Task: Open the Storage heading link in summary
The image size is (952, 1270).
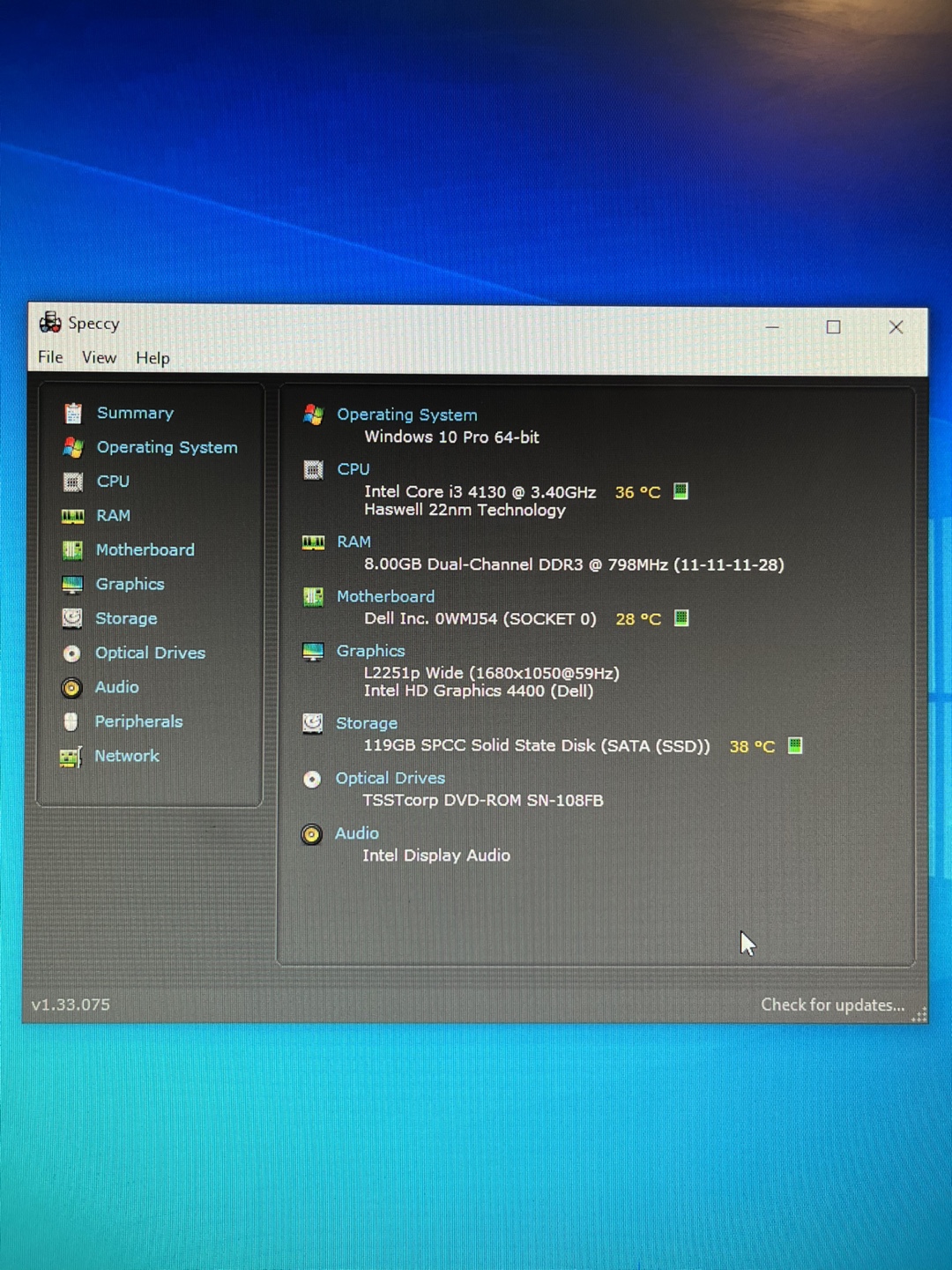Action: coord(367,723)
